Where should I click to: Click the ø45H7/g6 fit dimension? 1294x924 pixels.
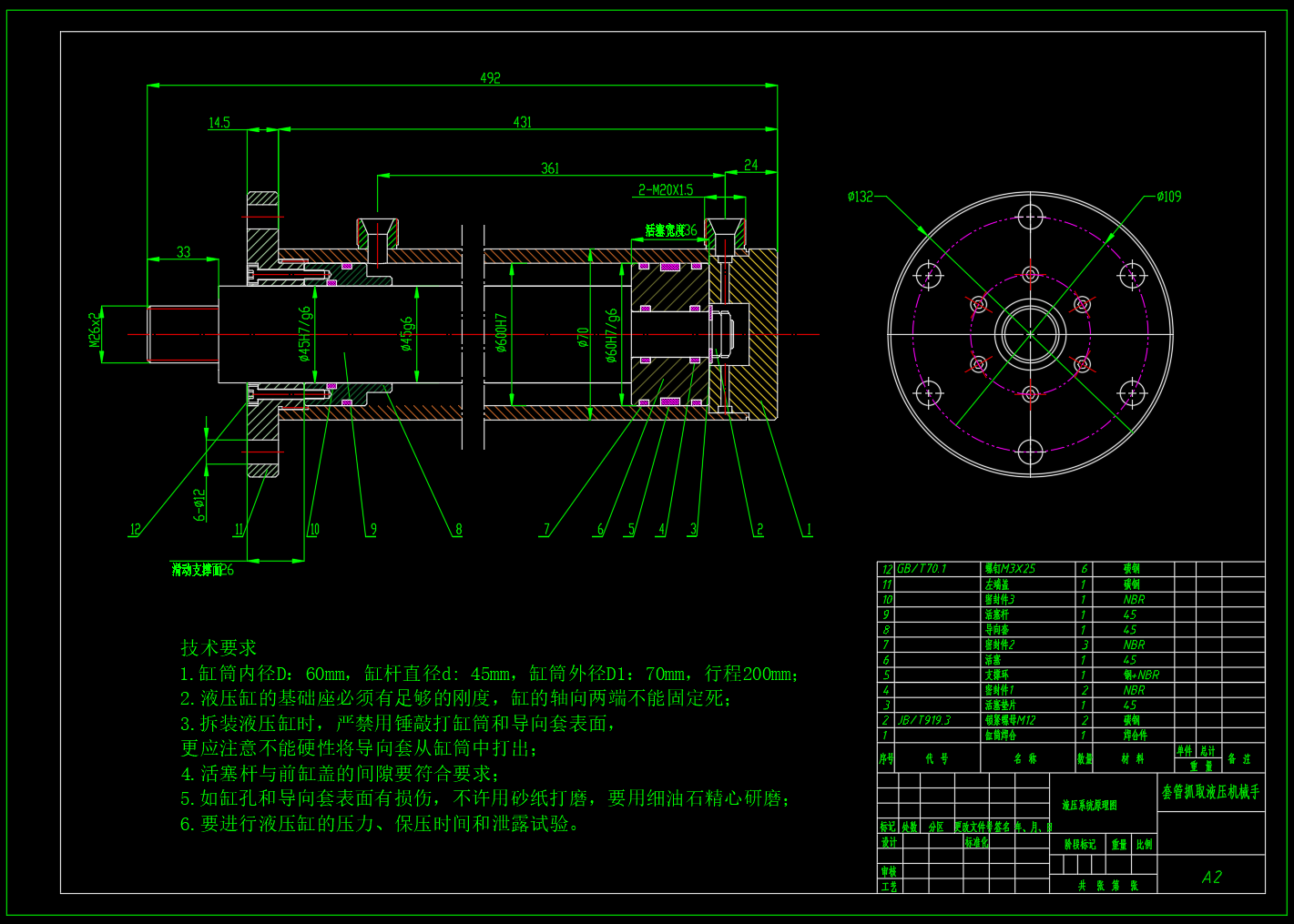tap(305, 333)
